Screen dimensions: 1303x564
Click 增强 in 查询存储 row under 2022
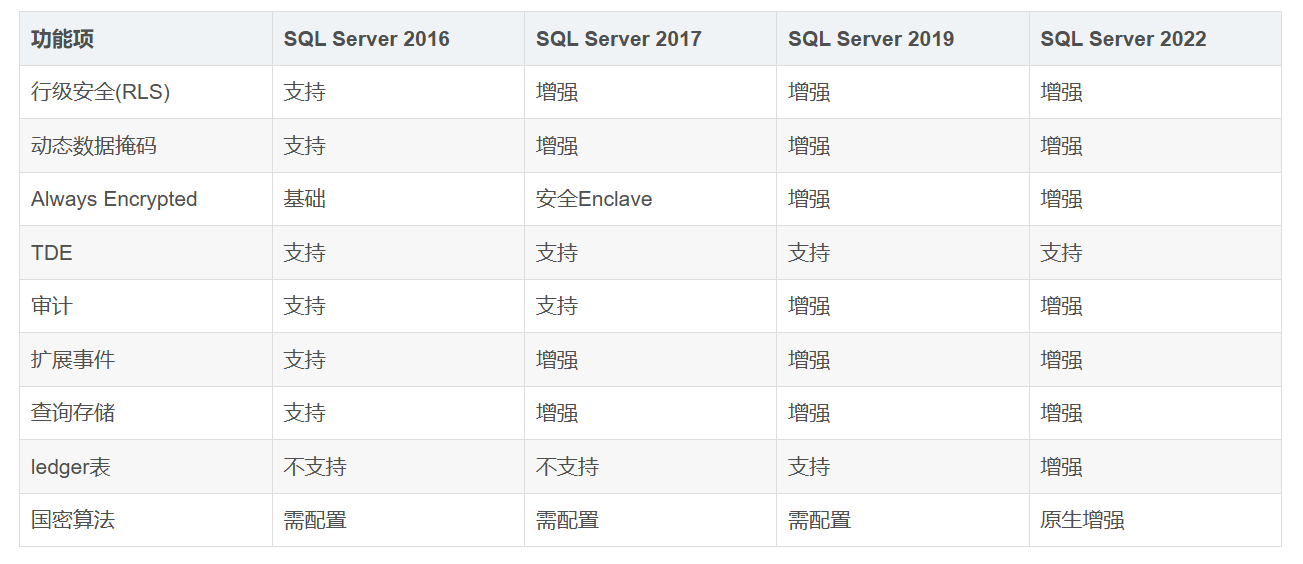coord(1061,413)
